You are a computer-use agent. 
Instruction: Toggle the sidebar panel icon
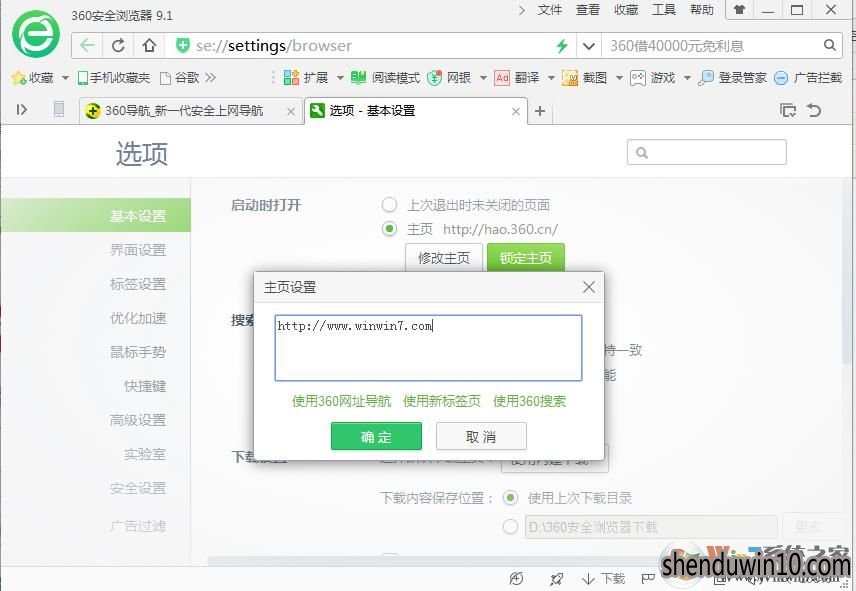click(22, 110)
